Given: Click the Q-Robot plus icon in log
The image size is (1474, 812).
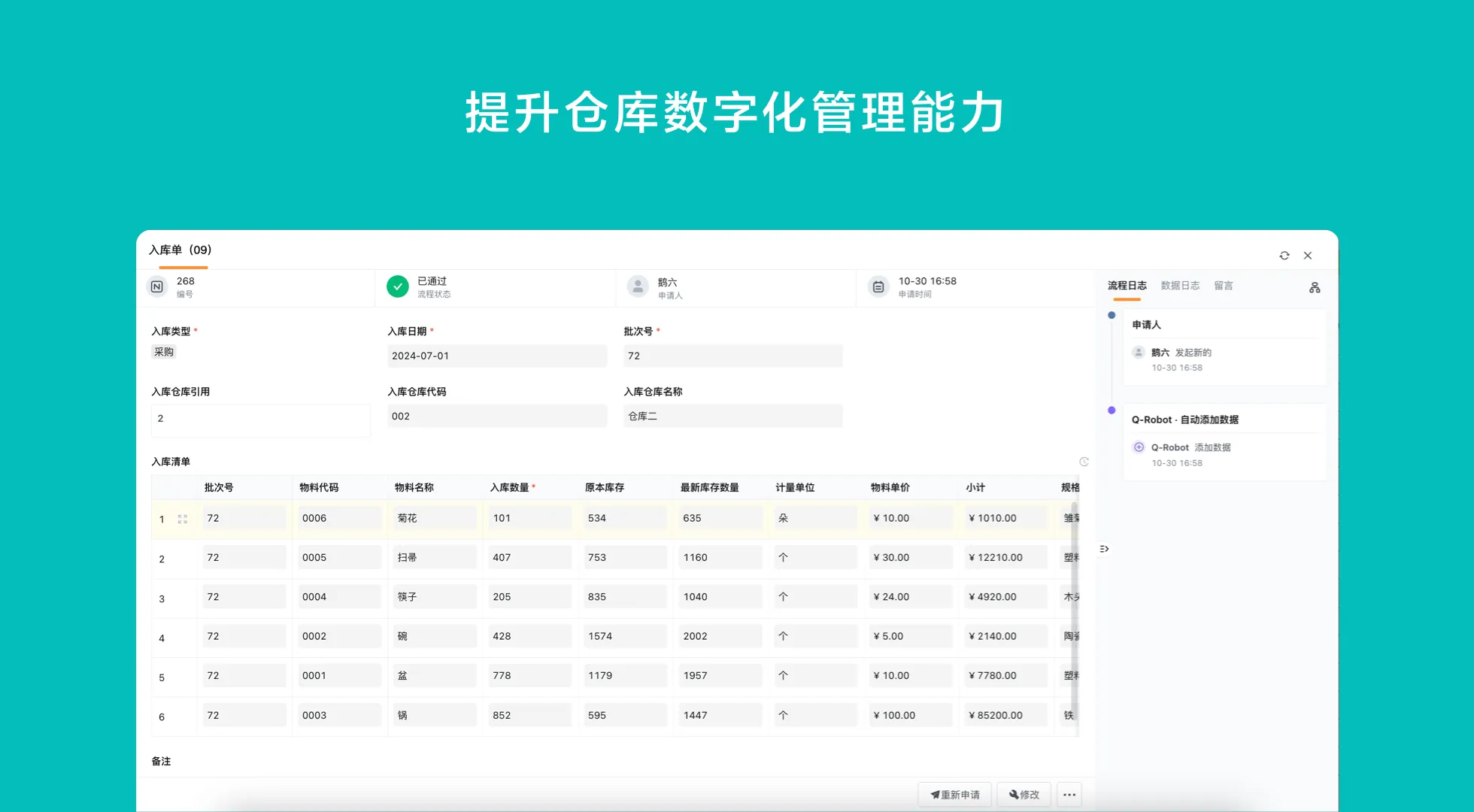Looking at the screenshot, I should (1139, 447).
